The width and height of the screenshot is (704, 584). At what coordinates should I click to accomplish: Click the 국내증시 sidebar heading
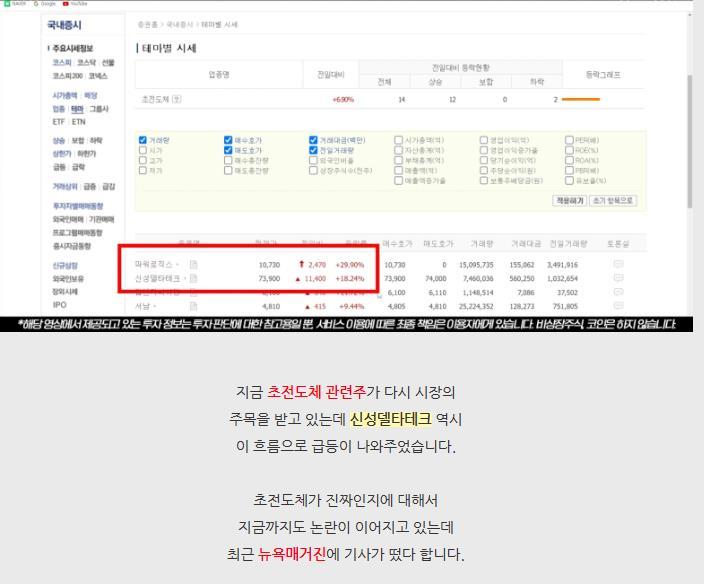[x=65, y=26]
